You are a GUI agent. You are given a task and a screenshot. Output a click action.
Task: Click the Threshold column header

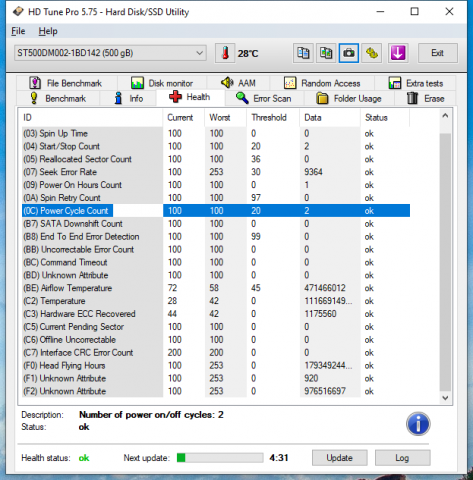click(273, 118)
